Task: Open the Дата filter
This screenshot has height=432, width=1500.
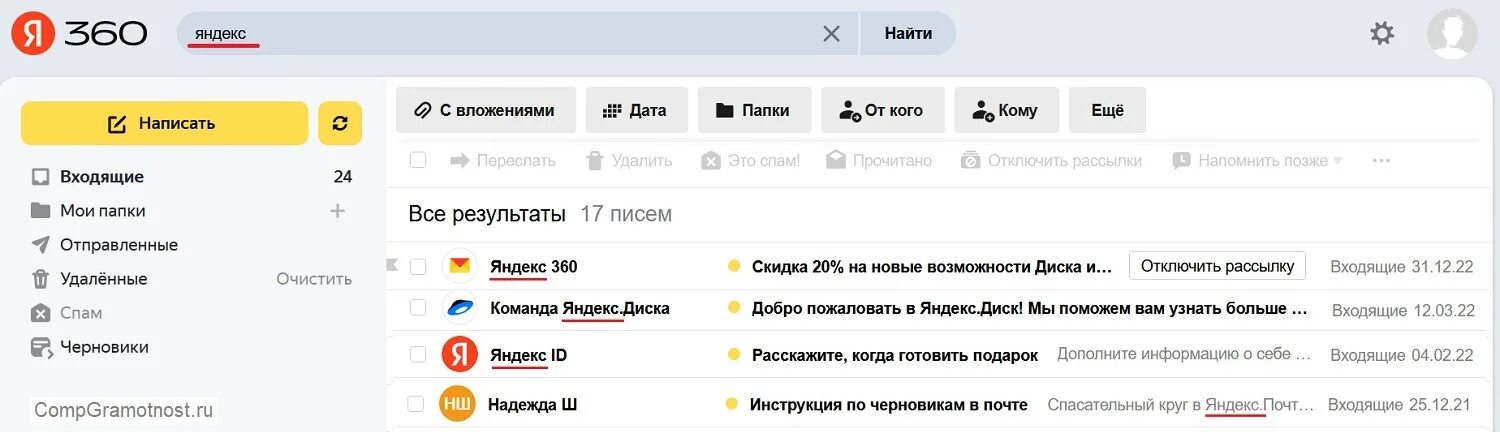Action: [636, 110]
